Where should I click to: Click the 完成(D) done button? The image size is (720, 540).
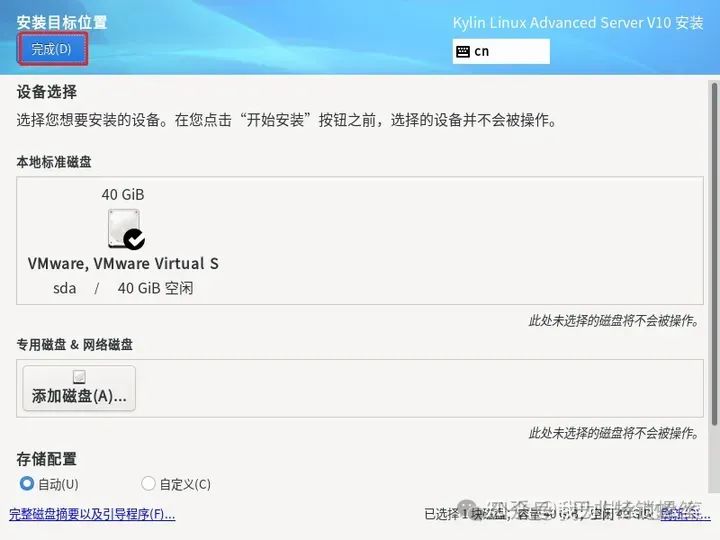(x=52, y=49)
